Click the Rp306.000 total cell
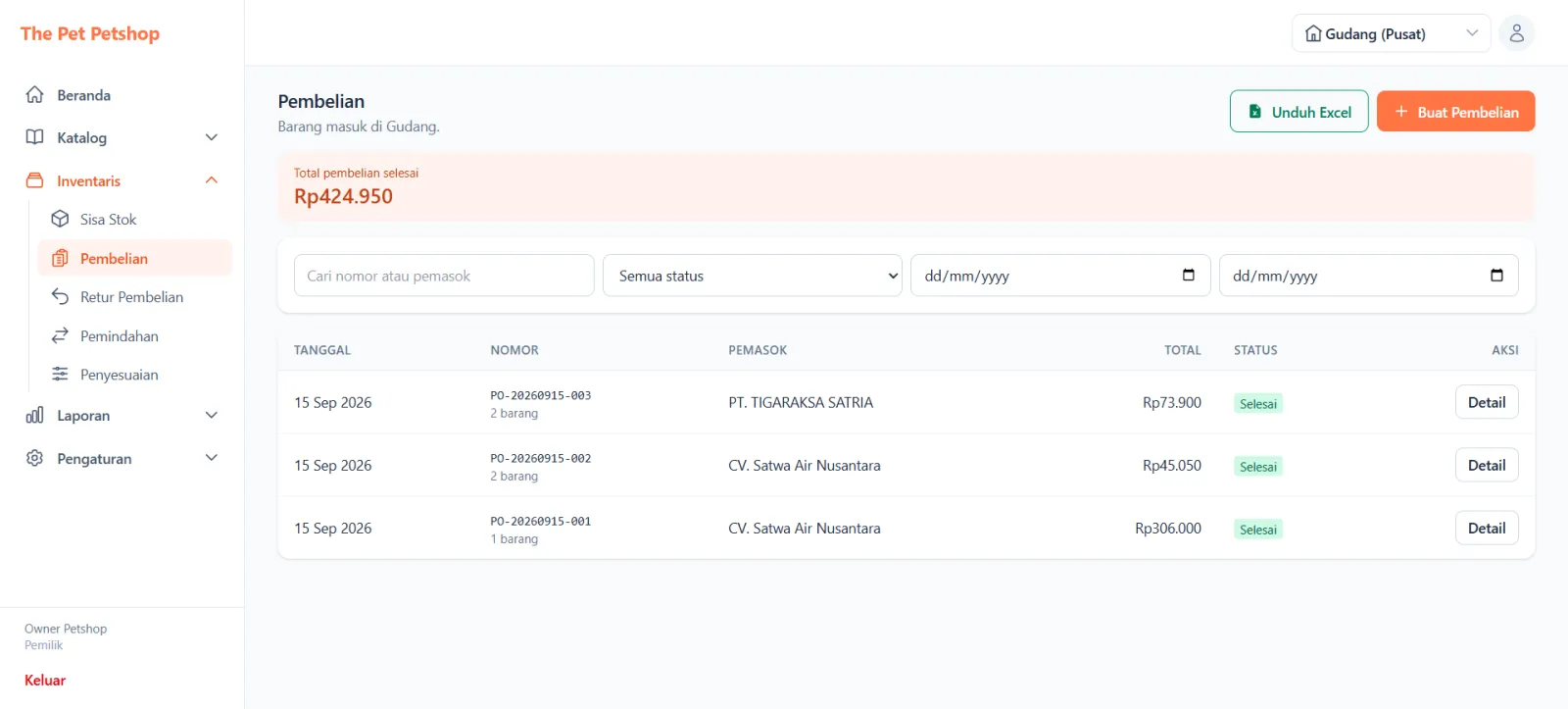Screen dimensions: 1568x709 point(1168,528)
